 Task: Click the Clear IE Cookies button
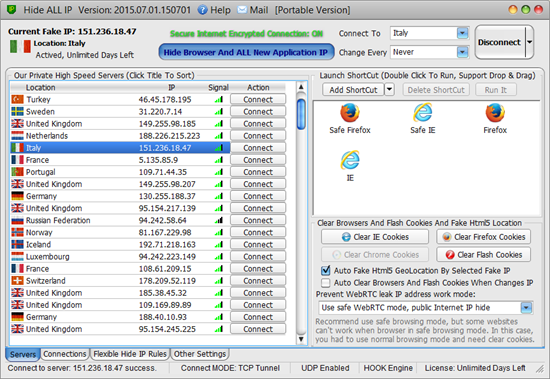[x=375, y=237]
